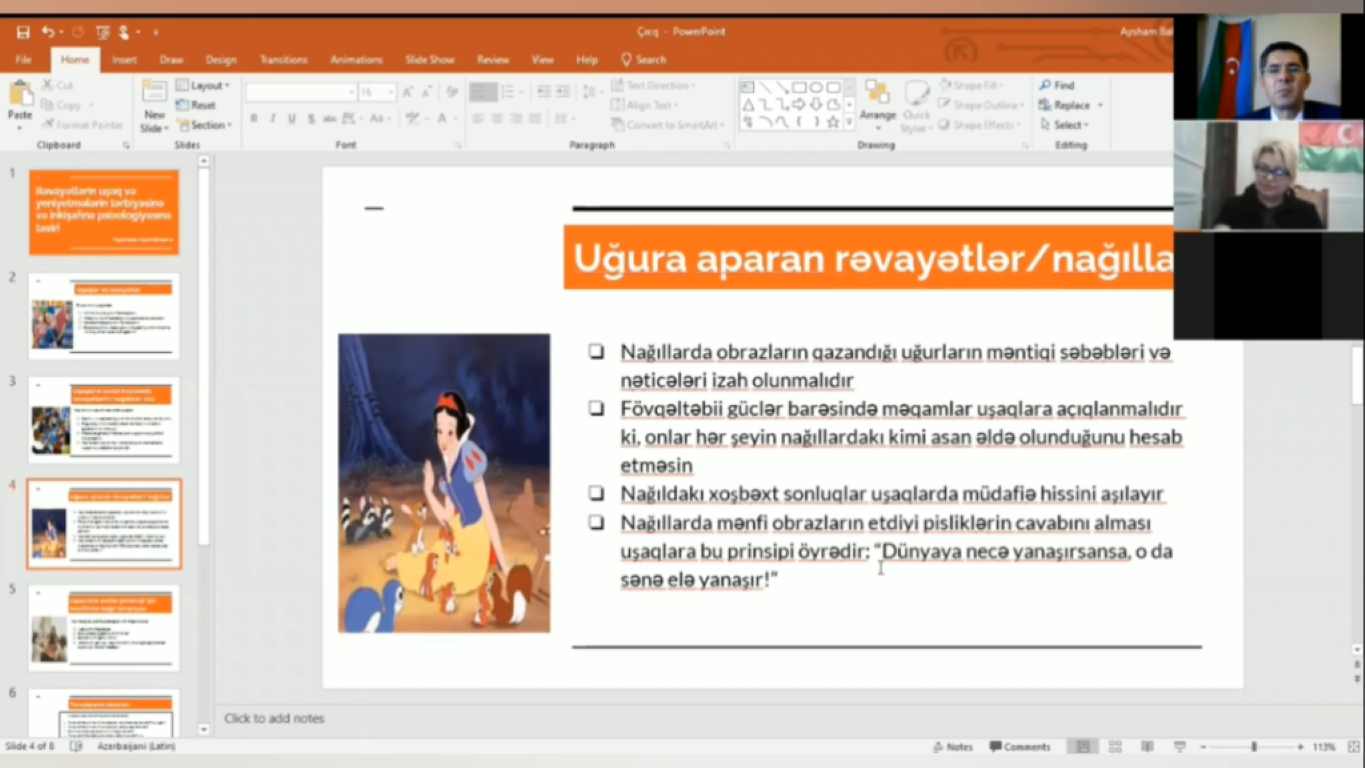This screenshot has height=768, width=1365.
Task: Click the Search Tell Me box
Action: tap(644, 60)
